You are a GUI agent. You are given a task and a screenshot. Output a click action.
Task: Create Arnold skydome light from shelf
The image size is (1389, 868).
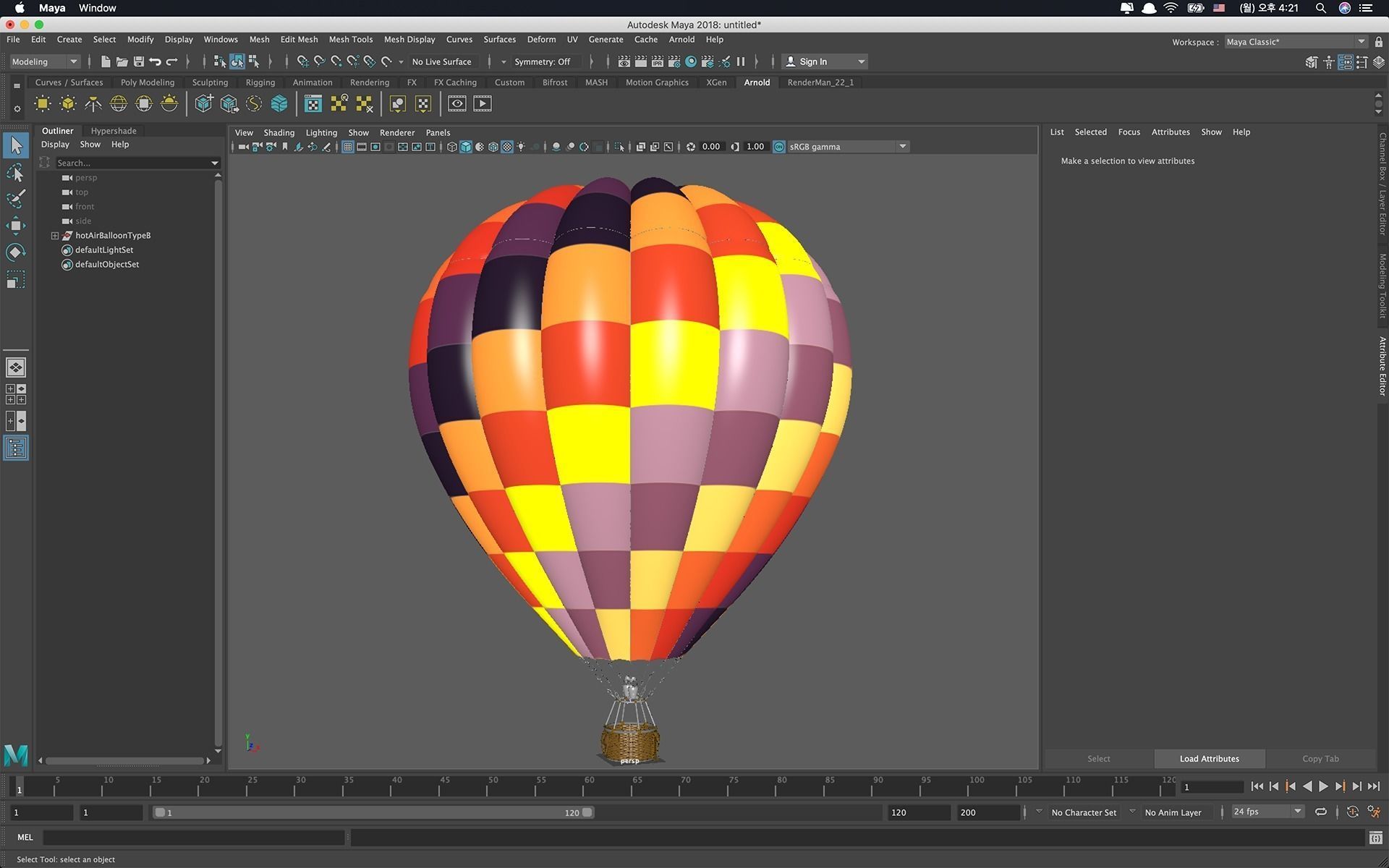[x=119, y=103]
